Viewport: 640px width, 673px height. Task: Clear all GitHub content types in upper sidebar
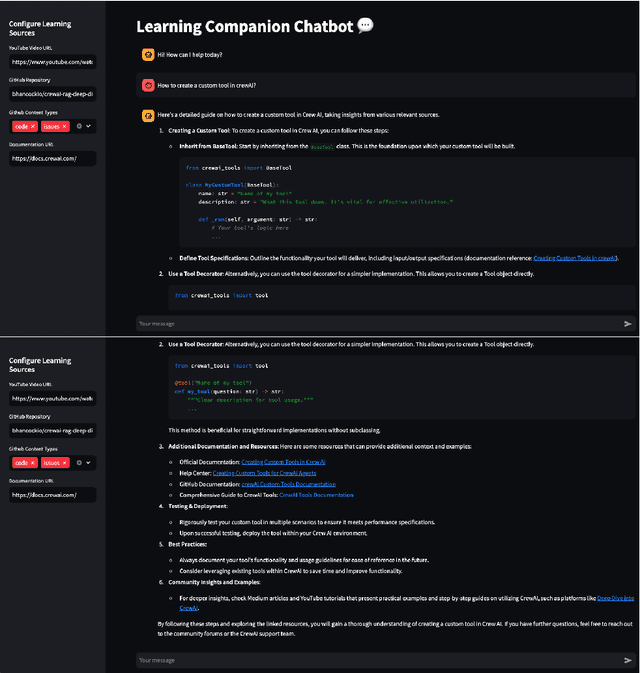81,126
